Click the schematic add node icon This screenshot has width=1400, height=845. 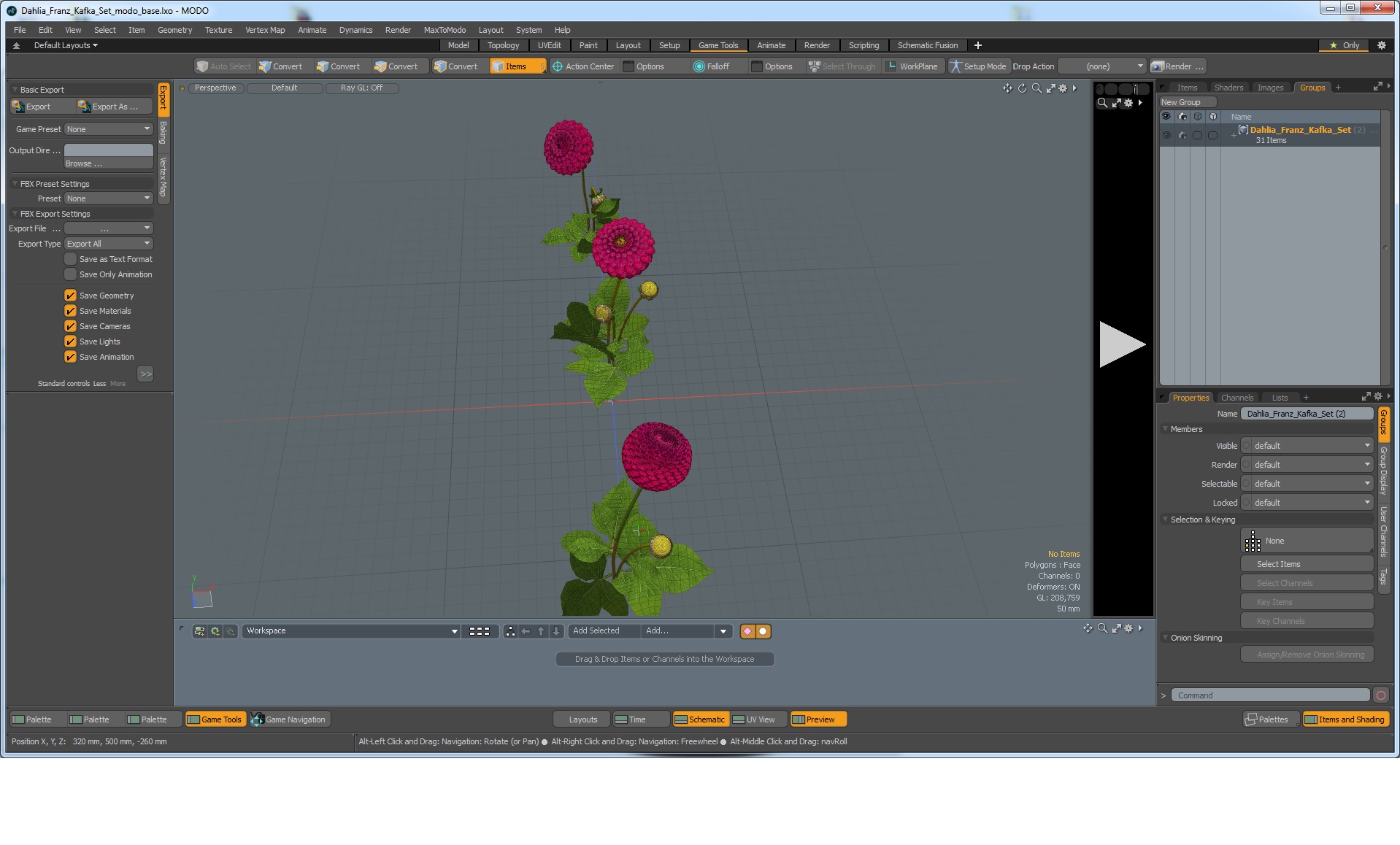pos(199,631)
